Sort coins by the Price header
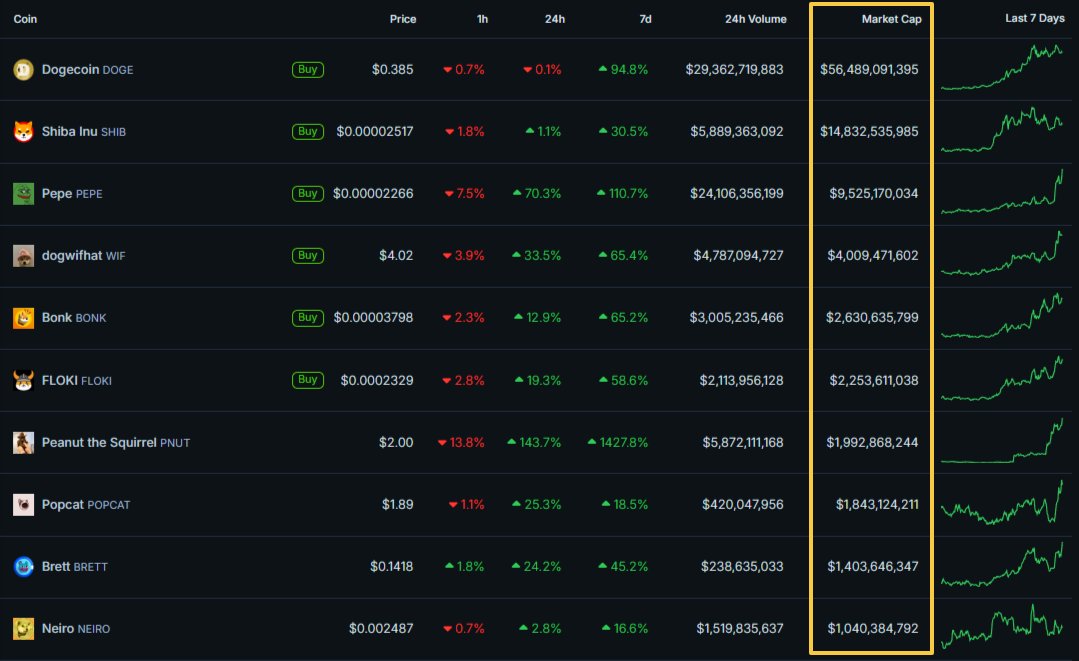 click(x=403, y=19)
